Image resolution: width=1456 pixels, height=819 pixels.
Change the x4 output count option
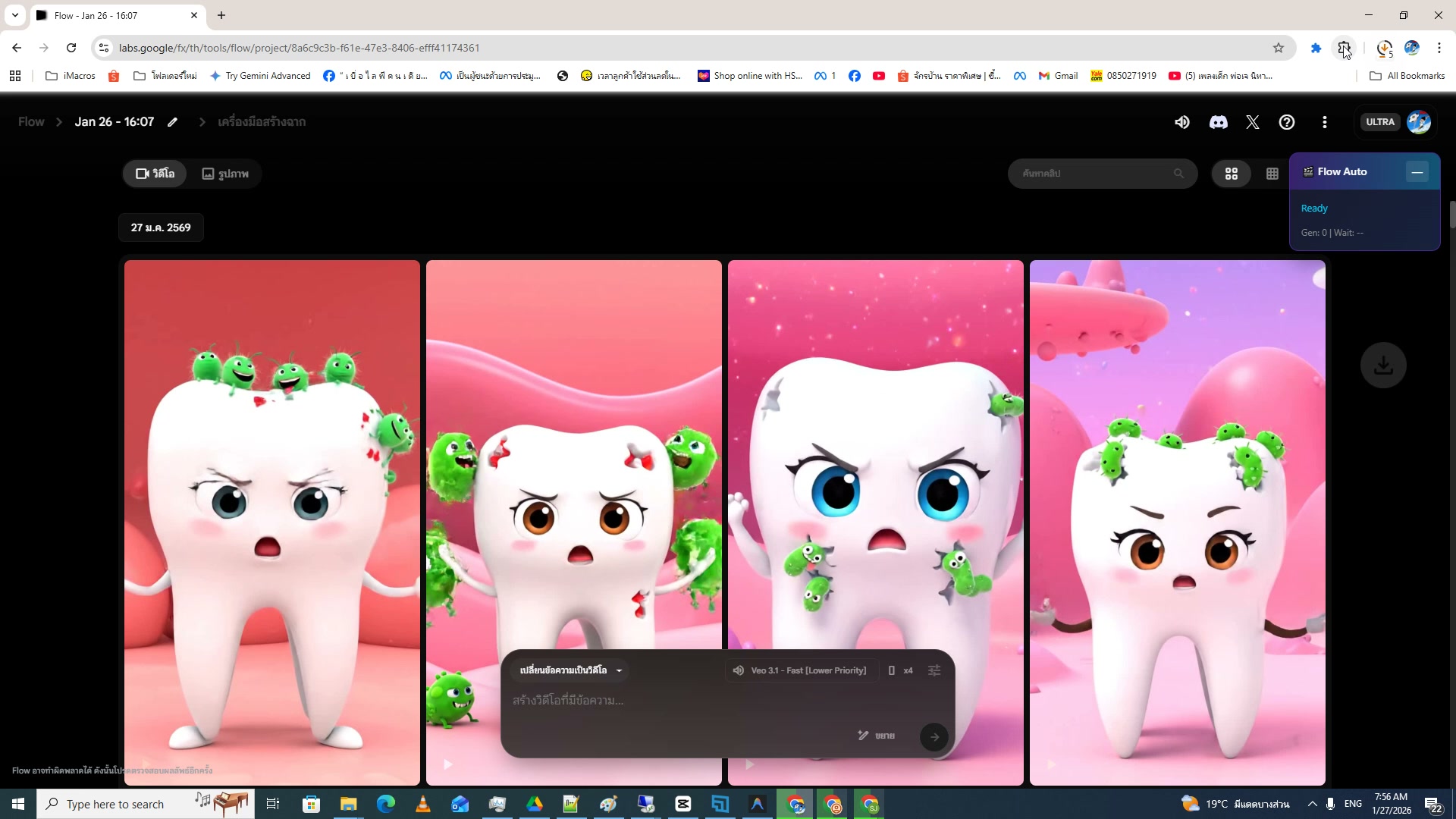[907, 670]
